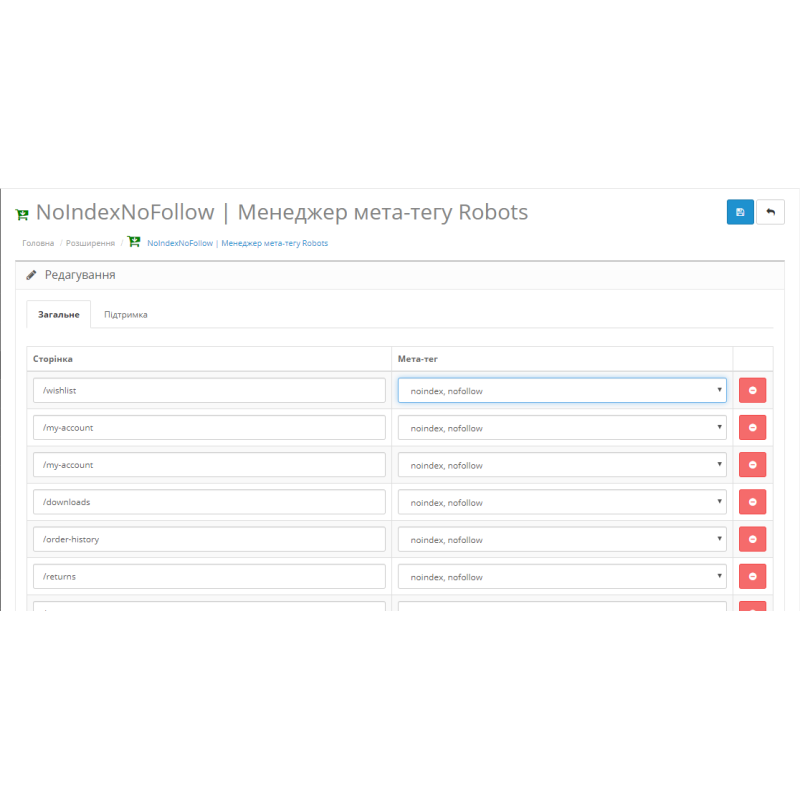
Task: Expand meta-tag dropdown for /downloads
Action: (x=562, y=502)
